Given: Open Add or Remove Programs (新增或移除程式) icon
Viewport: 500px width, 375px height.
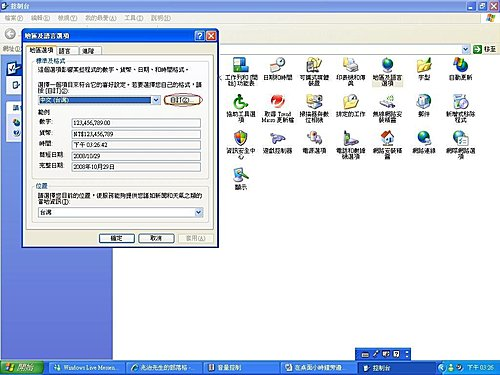Looking at the screenshot, I should [460, 108].
